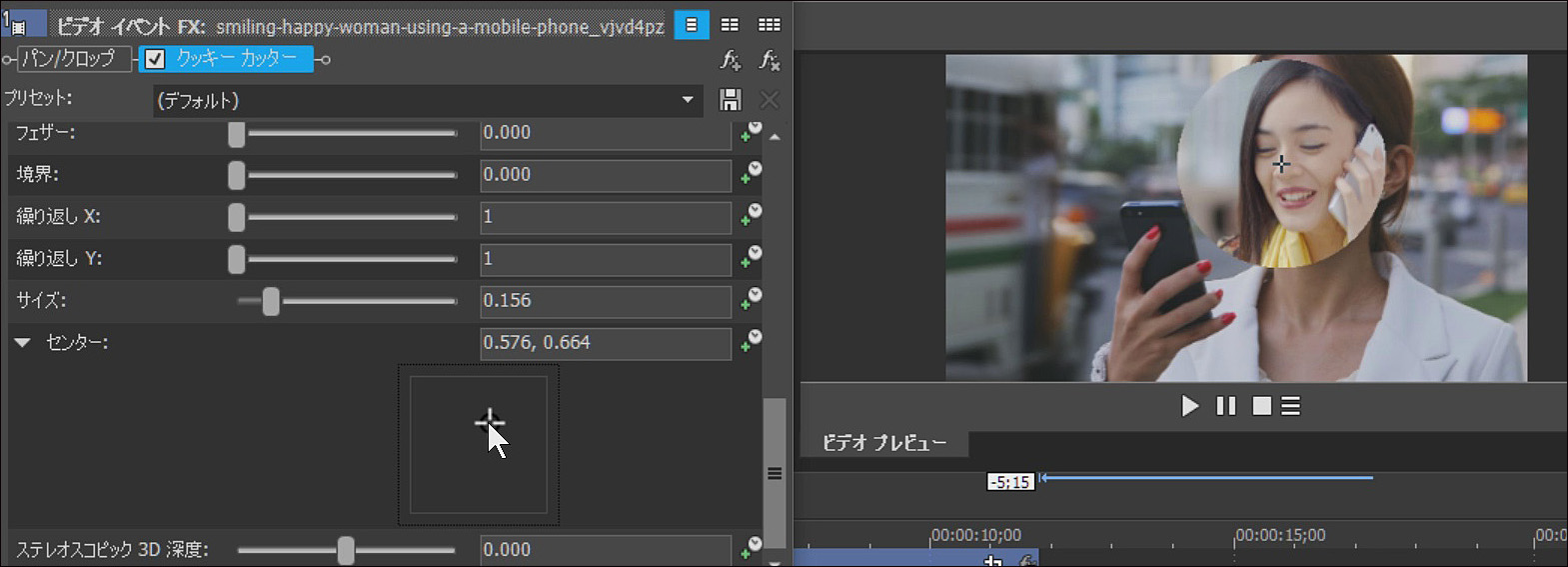1568x567 pixels.
Task: Animate the 繰り返し Y parameter
Action: (x=751, y=259)
